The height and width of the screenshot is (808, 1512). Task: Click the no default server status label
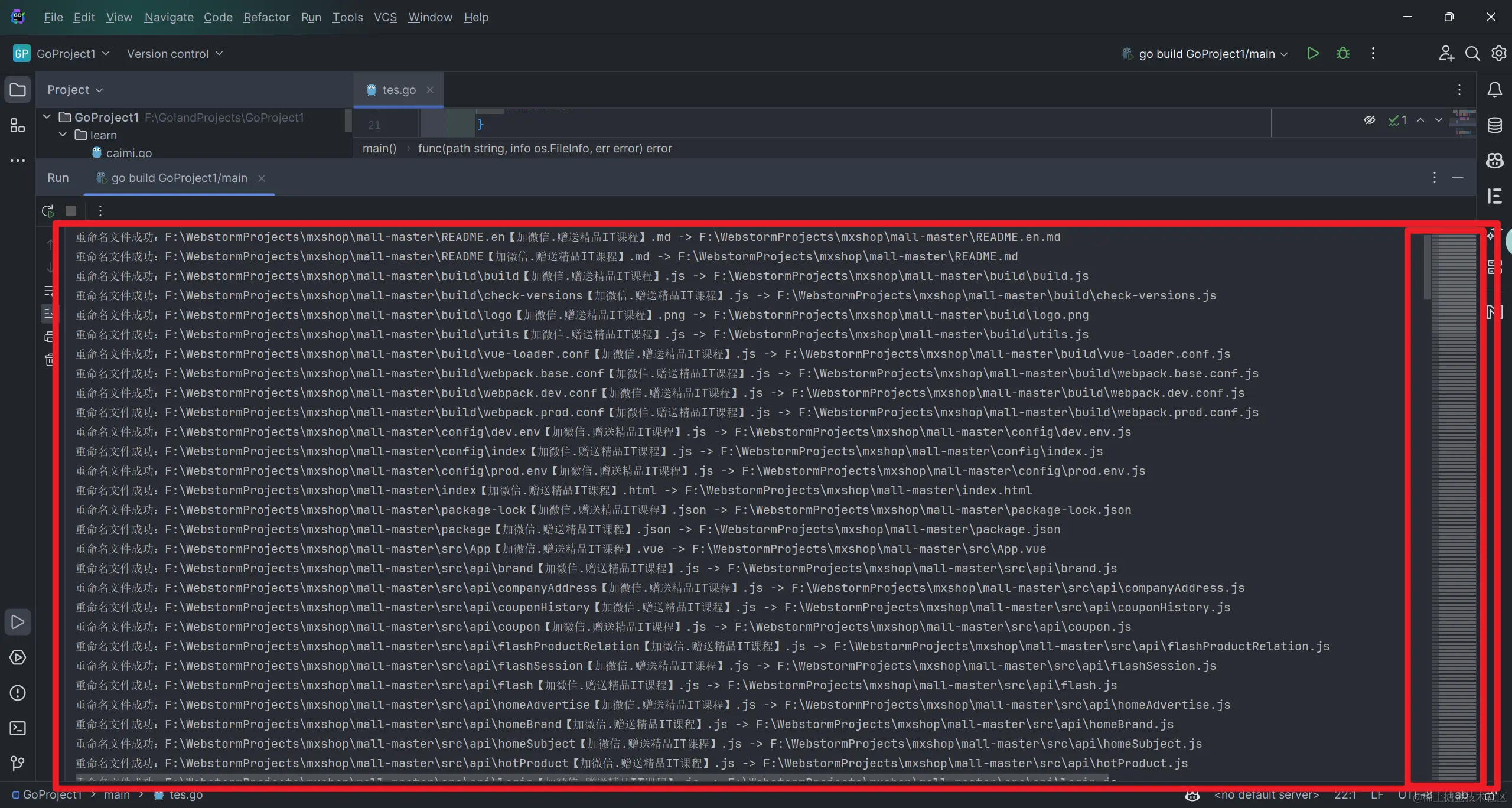point(1266,795)
